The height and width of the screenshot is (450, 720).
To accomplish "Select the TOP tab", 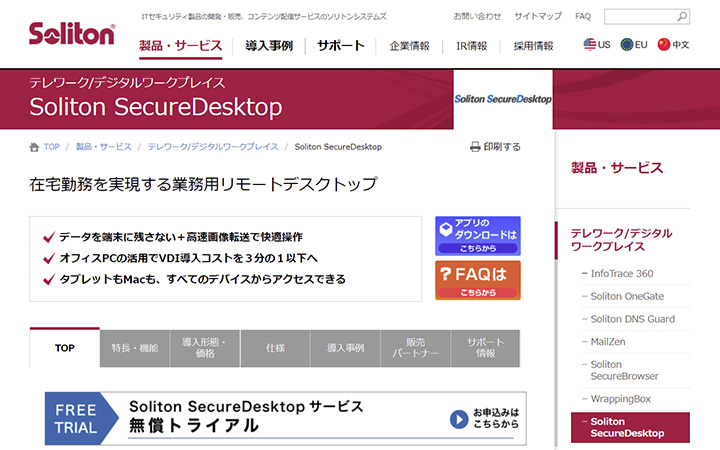I will coord(65,348).
